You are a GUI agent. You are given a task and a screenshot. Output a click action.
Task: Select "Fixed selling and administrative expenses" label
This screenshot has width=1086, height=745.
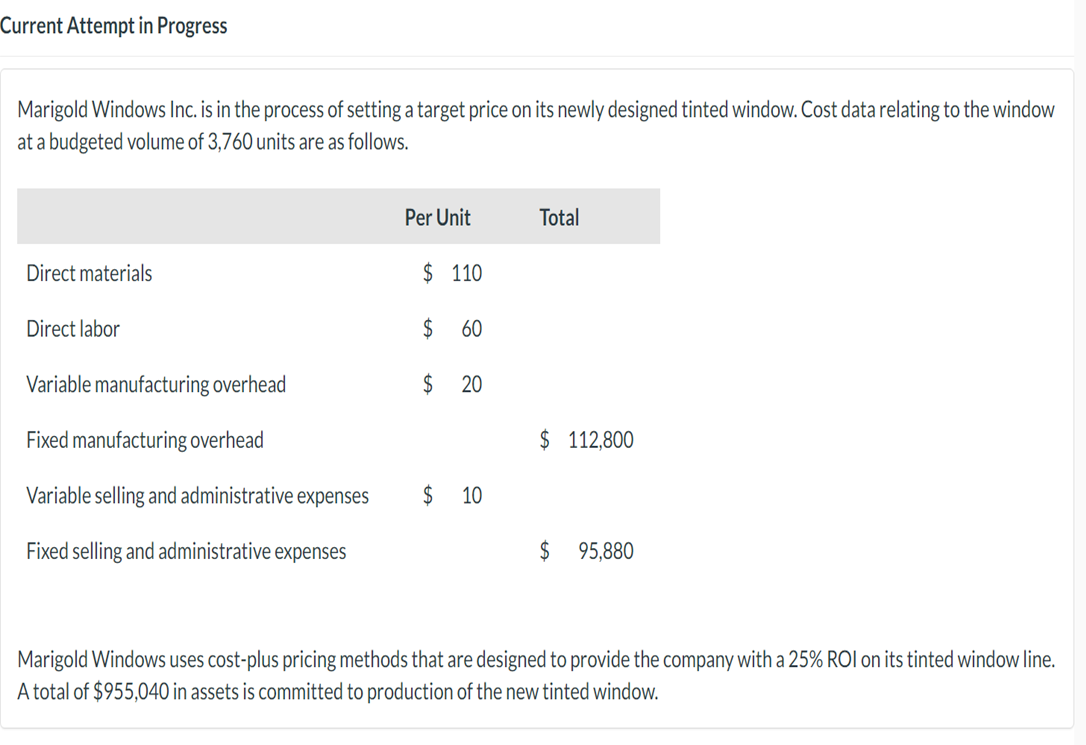tap(186, 551)
